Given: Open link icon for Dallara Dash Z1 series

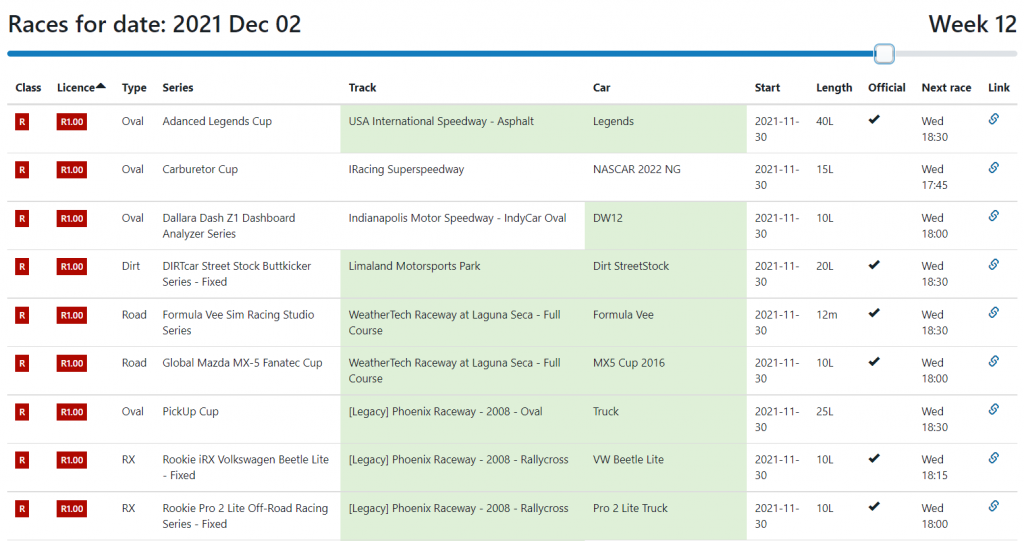Looking at the screenshot, I should 993,216.
